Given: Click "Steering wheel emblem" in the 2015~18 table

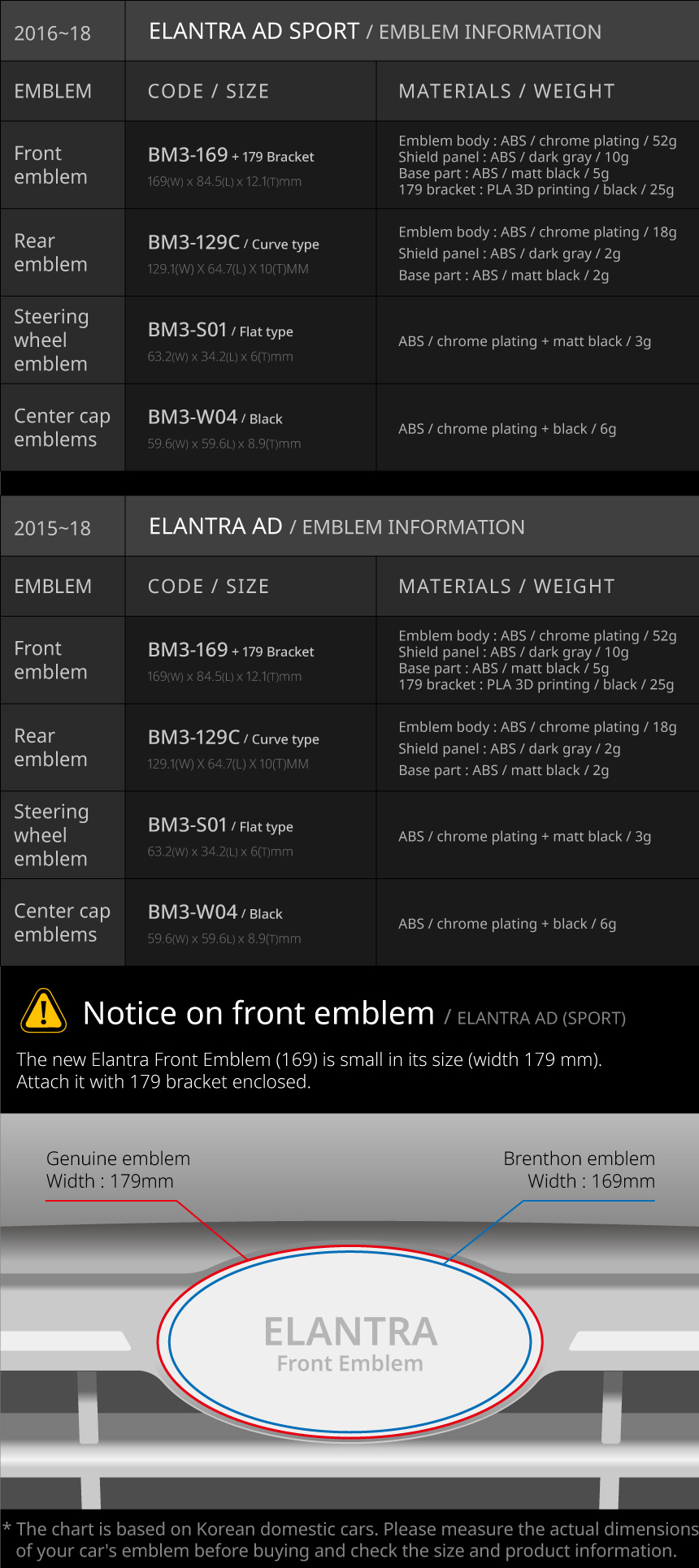Looking at the screenshot, I should click(51, 835).
